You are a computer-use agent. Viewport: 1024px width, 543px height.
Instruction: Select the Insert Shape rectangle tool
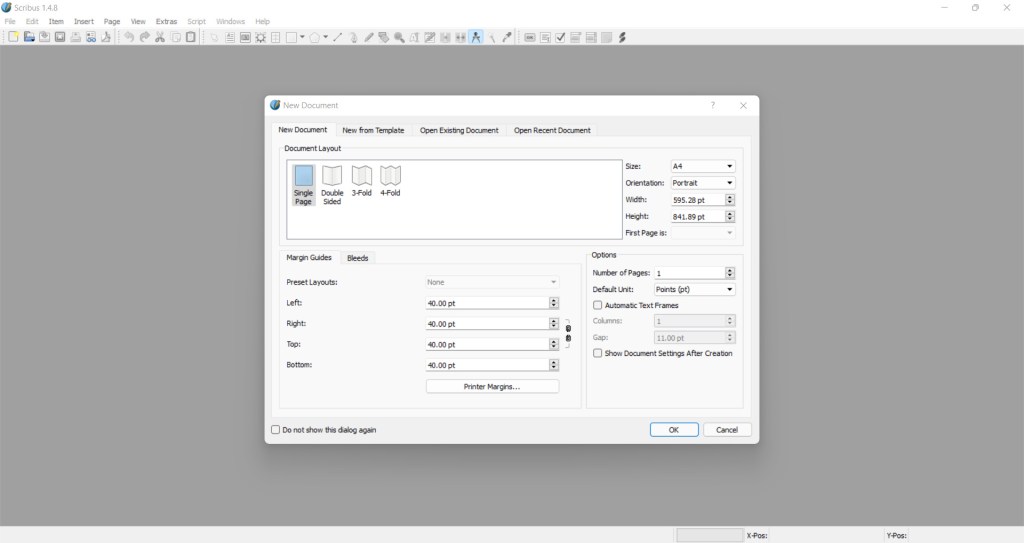(x=291, y=37)
